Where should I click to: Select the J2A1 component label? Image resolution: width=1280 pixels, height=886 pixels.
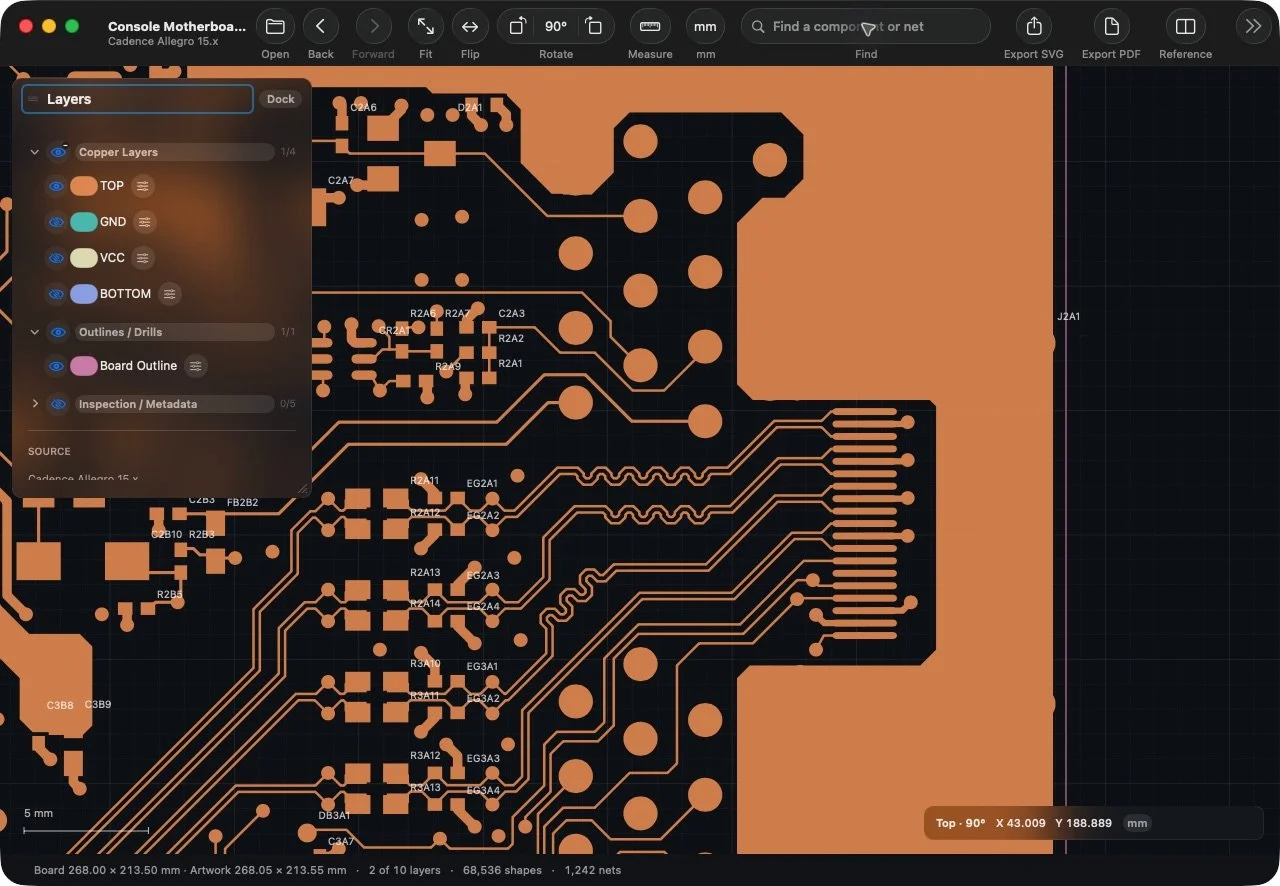1069,316
